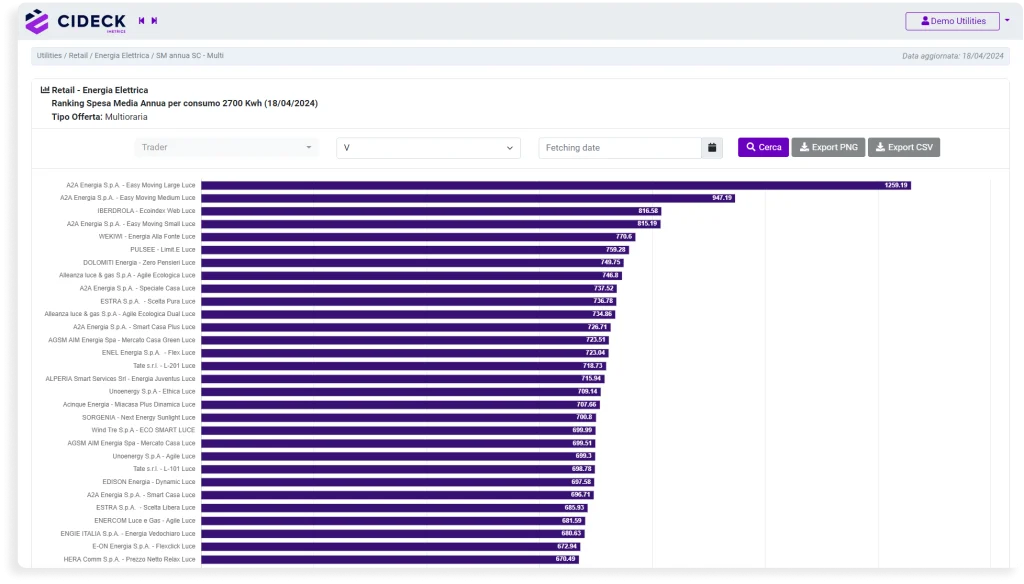Open the Trader dropdown
Viewport: 1024px width, 584px height.
point(226,148)
